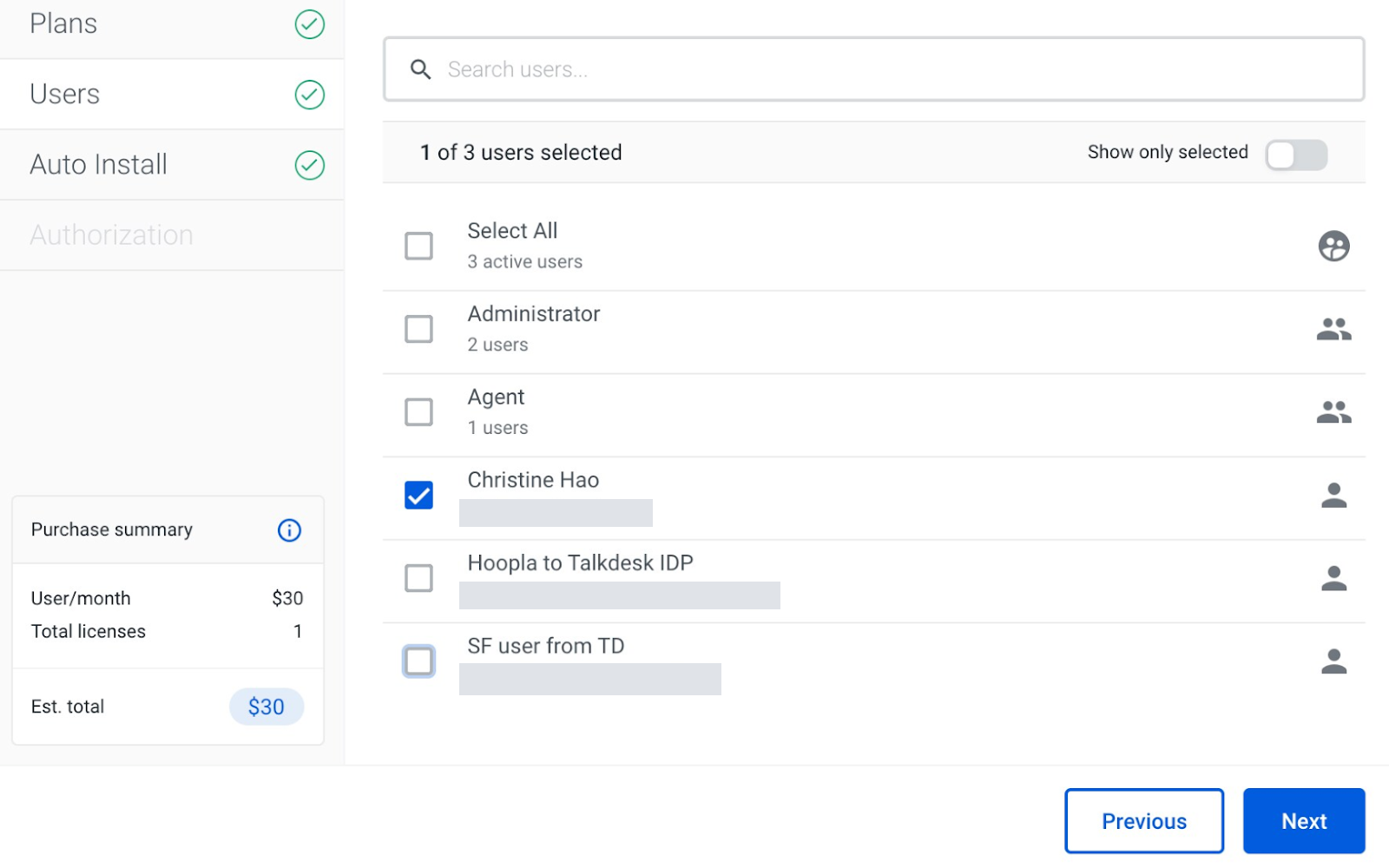The height and width of the screenshot is (868, 1389).
Task: Click the 'Christine Hao' name
Action: [533, 480]
